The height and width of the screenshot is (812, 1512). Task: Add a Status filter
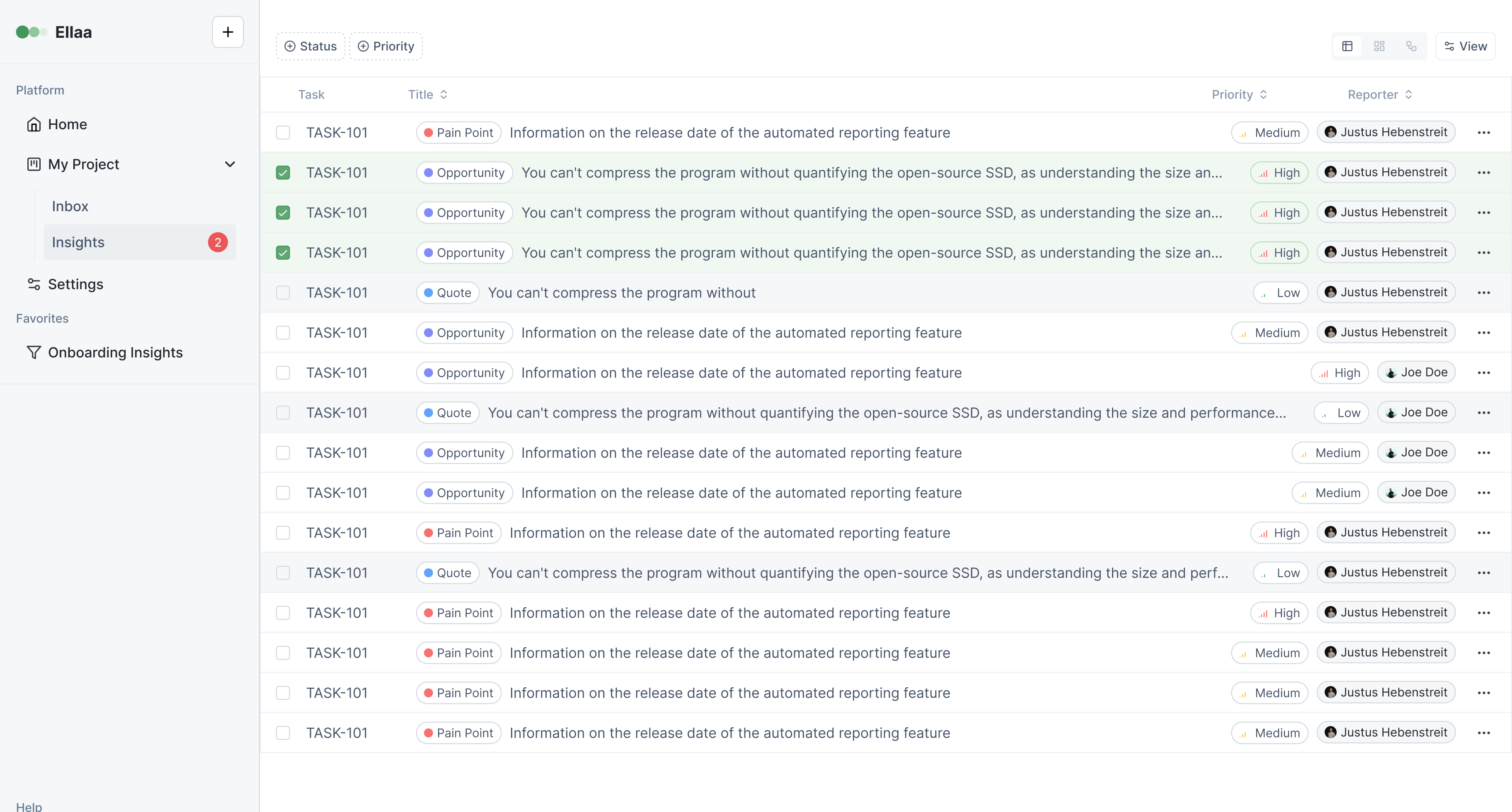click(310, 46)
